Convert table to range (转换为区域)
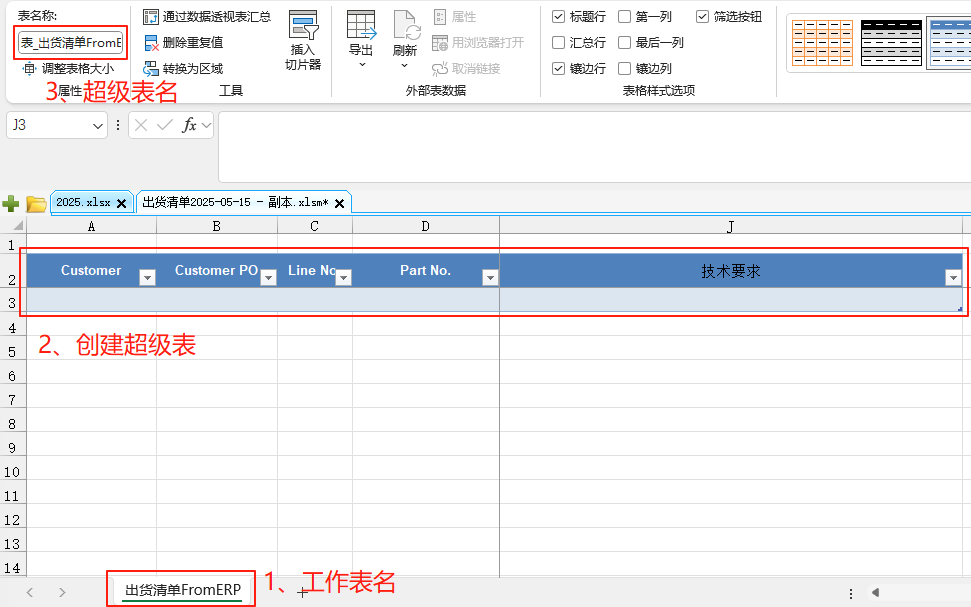971x607 pixels. (183, 69)
